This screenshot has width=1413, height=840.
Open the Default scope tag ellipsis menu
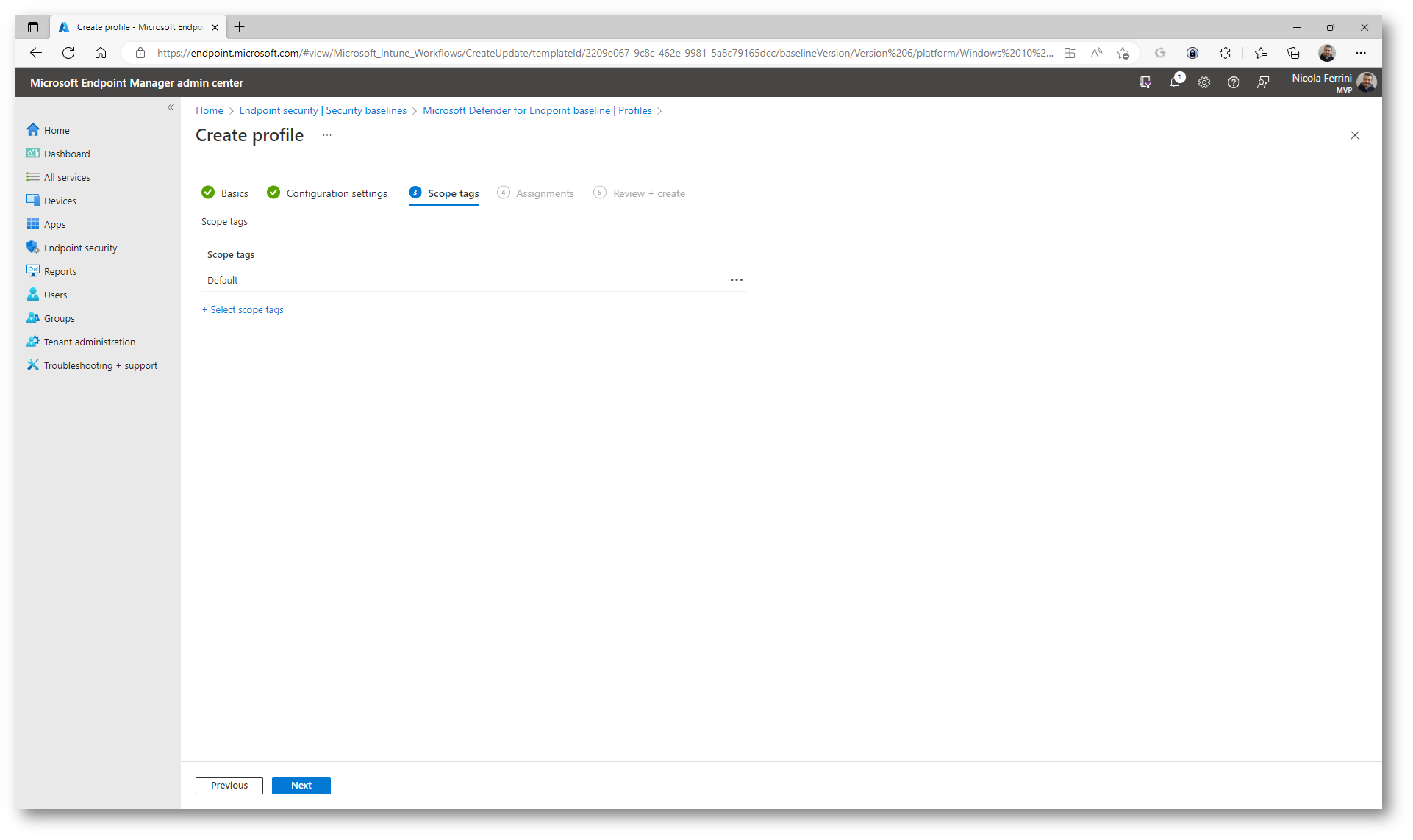coord(737,280)
